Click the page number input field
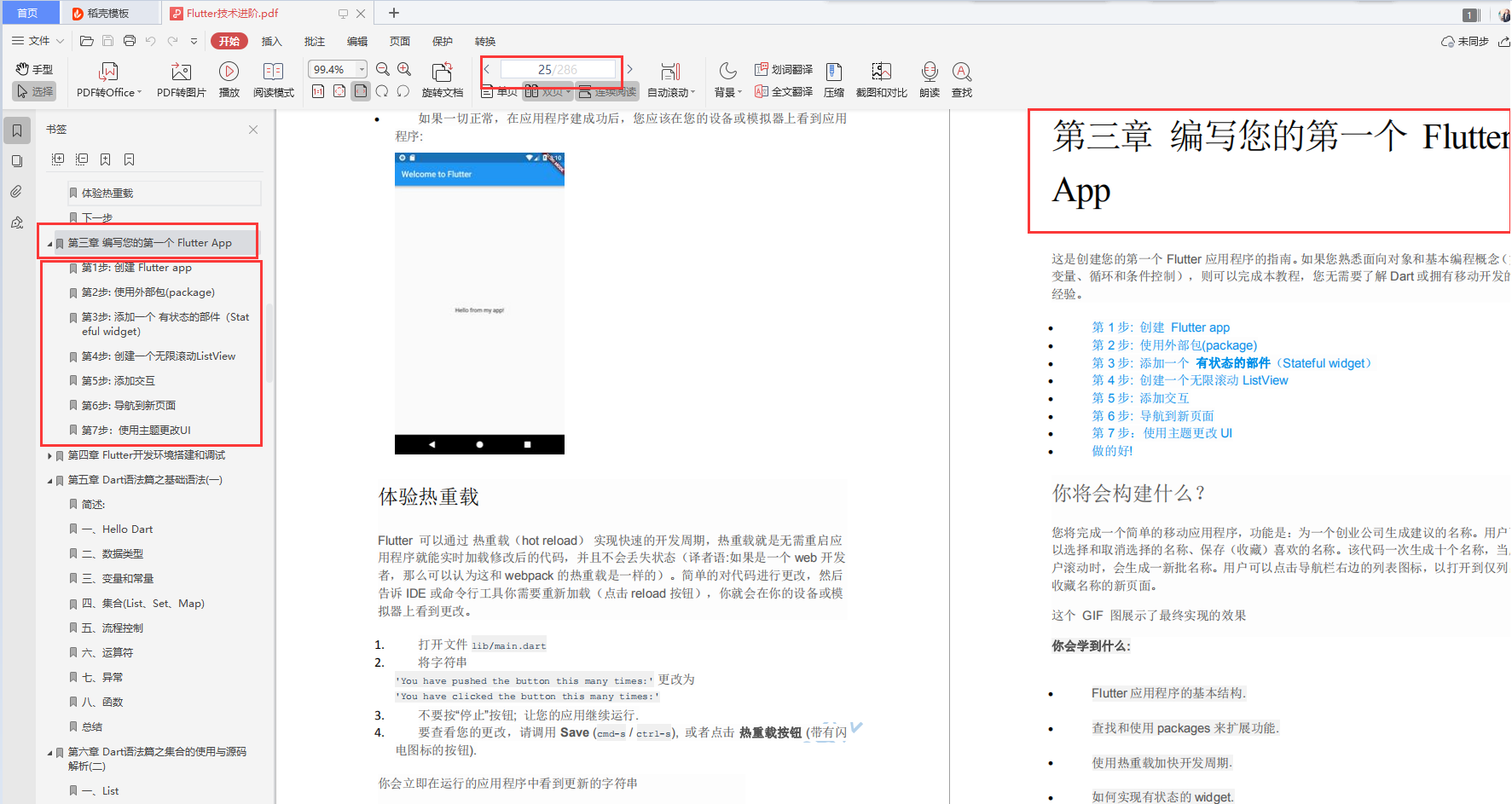Viewport: 1512px width, 804px height. [x=558, y=69]
